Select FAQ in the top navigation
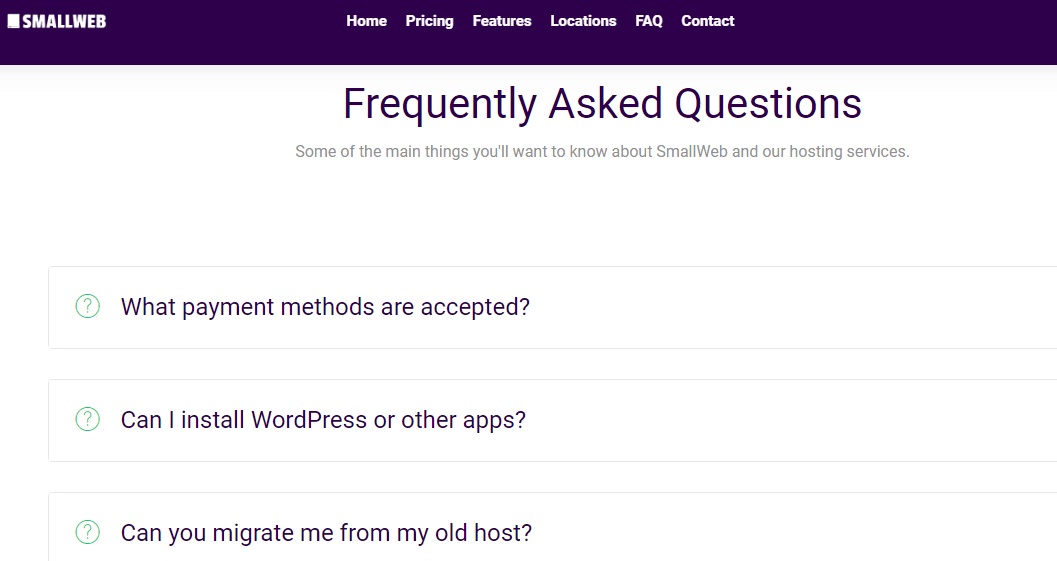The width and height of the screenshot is (1057, 561). pos(648,21)
